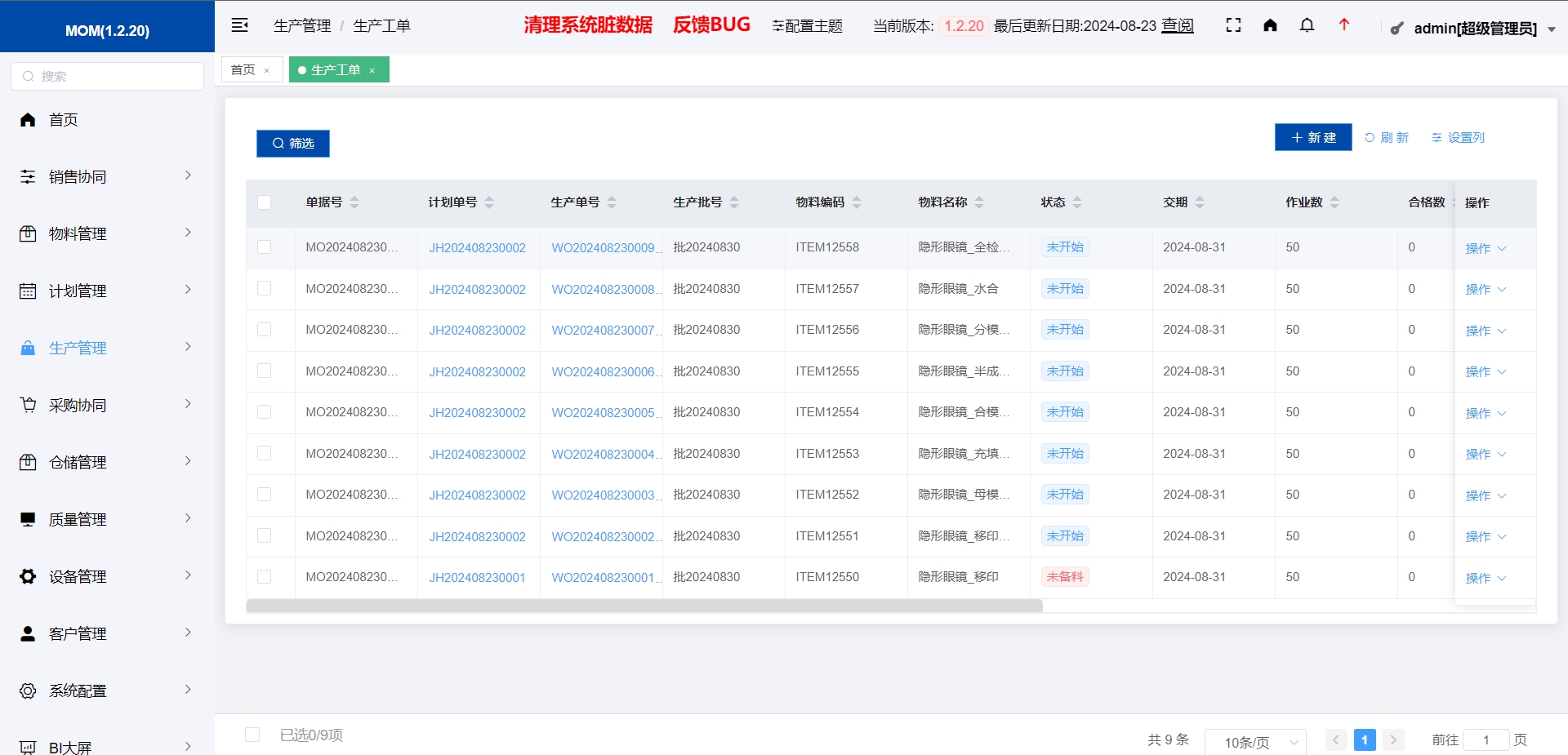Screen dimensions: 1568x755
Task: Open the 10条/页 page size dropdown
Action: pyautogui.click(x=1255, y=742)
